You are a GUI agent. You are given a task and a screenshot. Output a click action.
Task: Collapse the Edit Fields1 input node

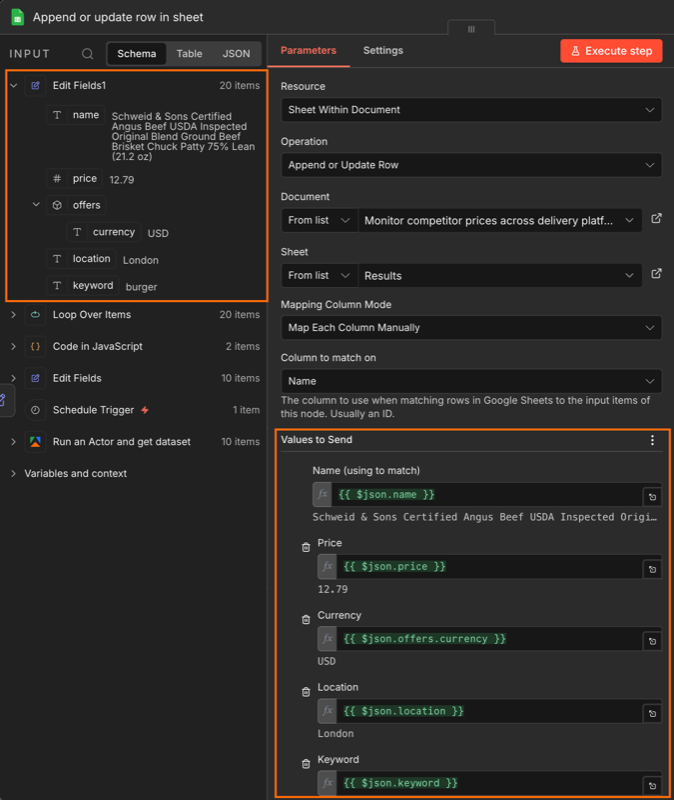pos(14,85)
